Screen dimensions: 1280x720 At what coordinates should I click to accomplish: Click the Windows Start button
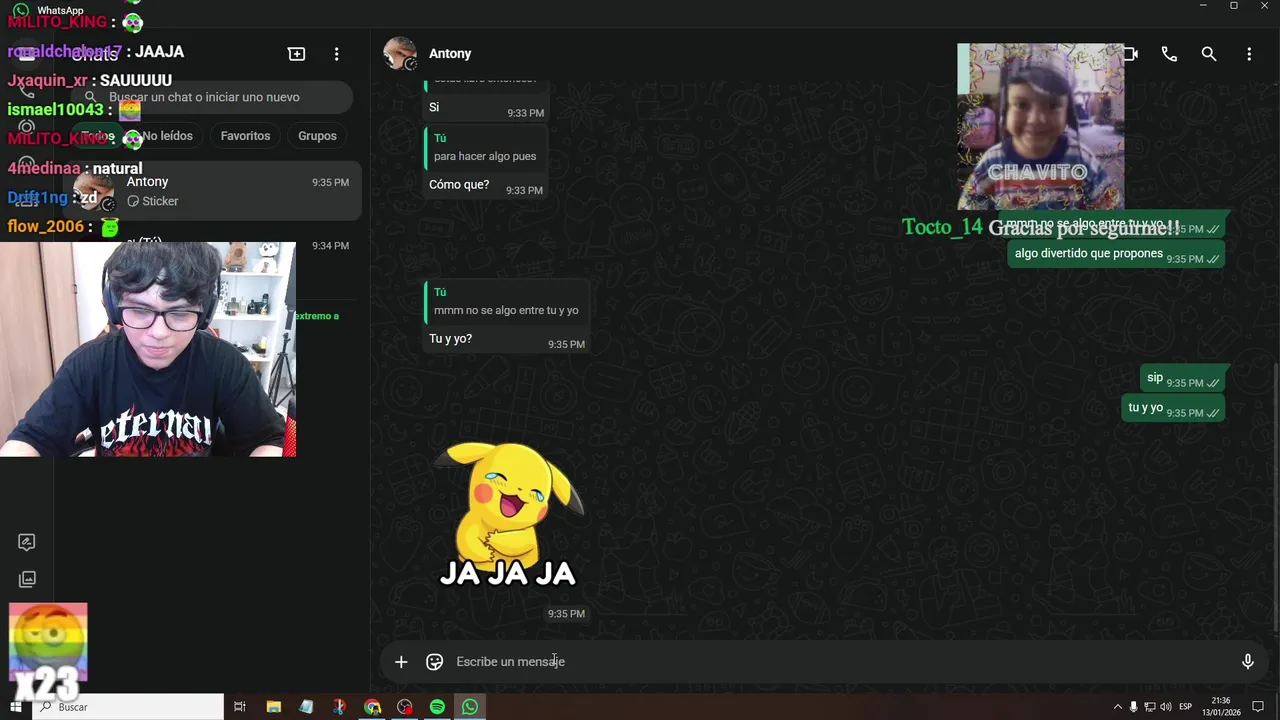point(15,707)
